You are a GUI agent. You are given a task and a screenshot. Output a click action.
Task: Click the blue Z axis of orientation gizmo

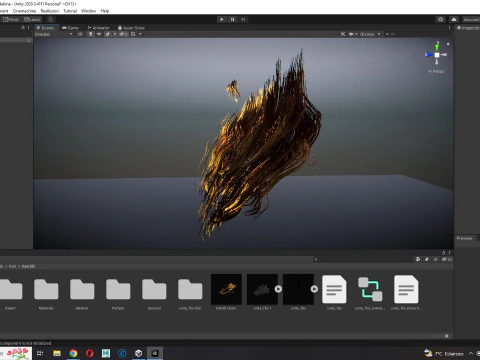pyautogui.click(x=429, y=55)
